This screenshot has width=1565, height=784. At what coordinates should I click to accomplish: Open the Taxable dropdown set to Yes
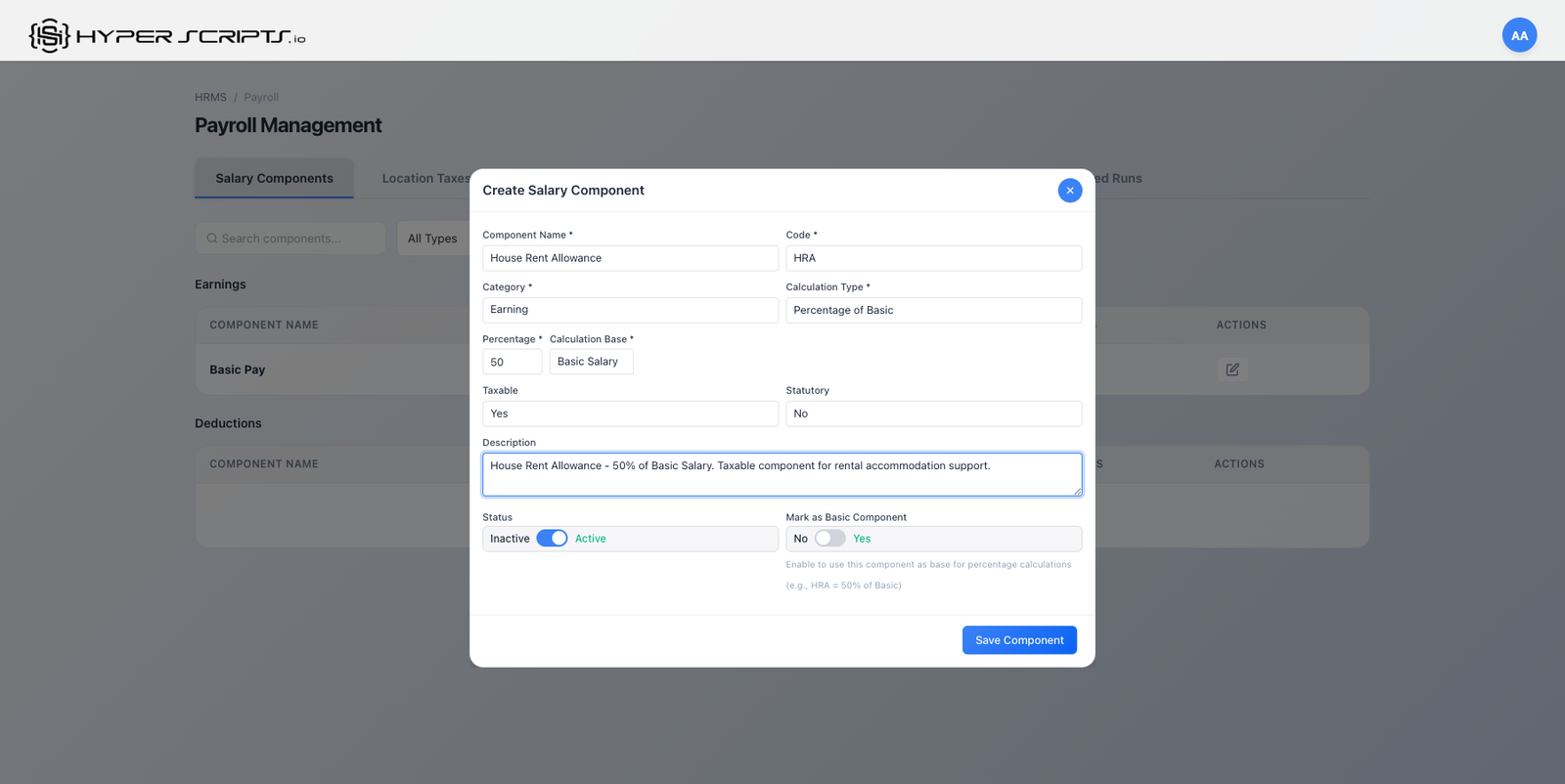[629, 414]
